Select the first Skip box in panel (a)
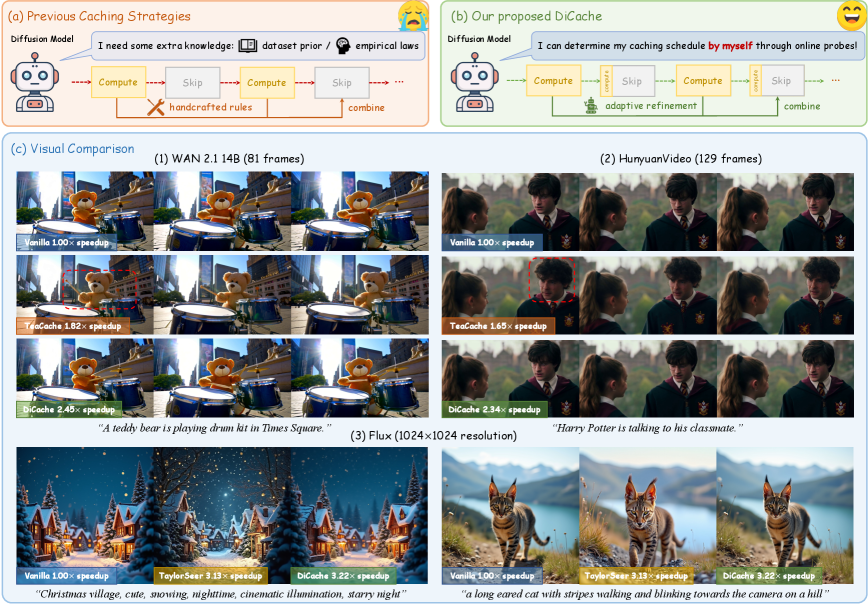This screenshot has width=868, height=607. point(193,82)
